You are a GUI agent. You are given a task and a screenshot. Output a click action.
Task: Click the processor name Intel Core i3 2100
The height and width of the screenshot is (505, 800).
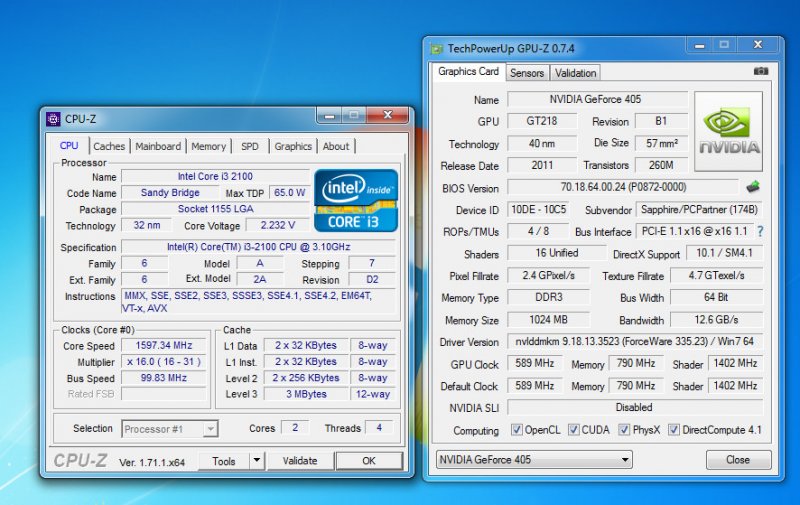click(x=215, y=176)
